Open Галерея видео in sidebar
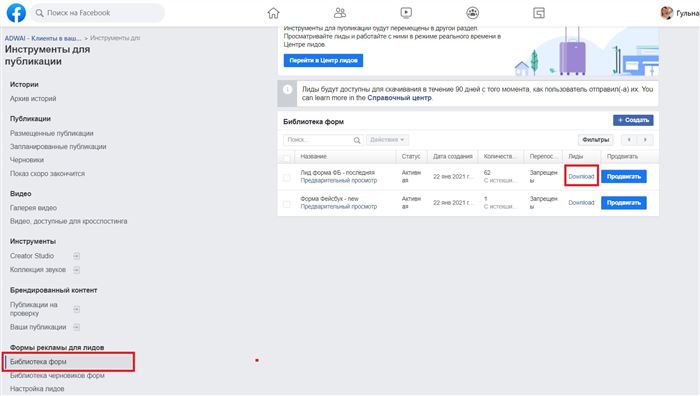This screenshot has width=700, height=396. point(33,208)
